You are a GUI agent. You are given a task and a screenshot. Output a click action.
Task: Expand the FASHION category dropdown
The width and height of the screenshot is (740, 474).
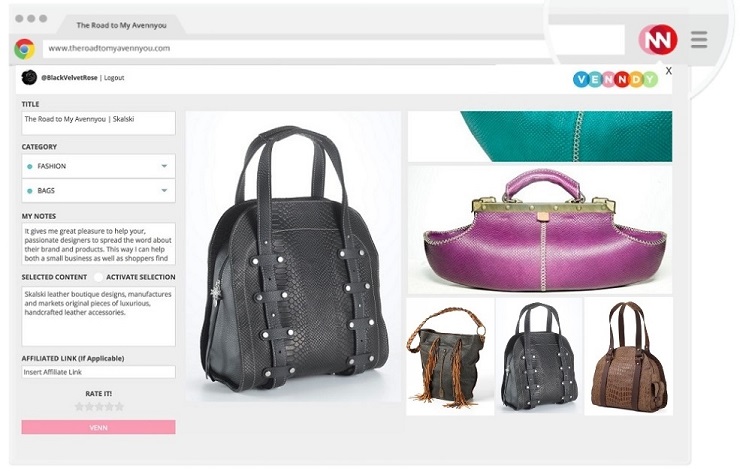tap(98, 166)
